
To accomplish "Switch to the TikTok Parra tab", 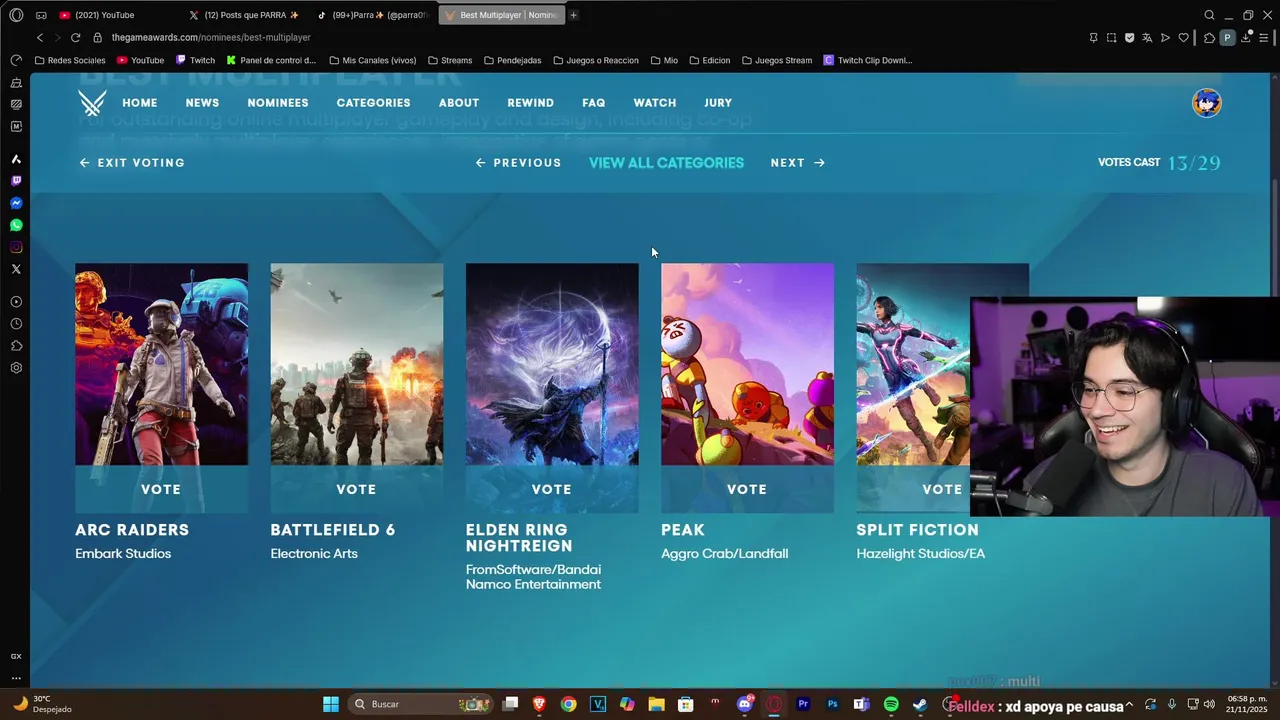I will (x=373, y=15).
